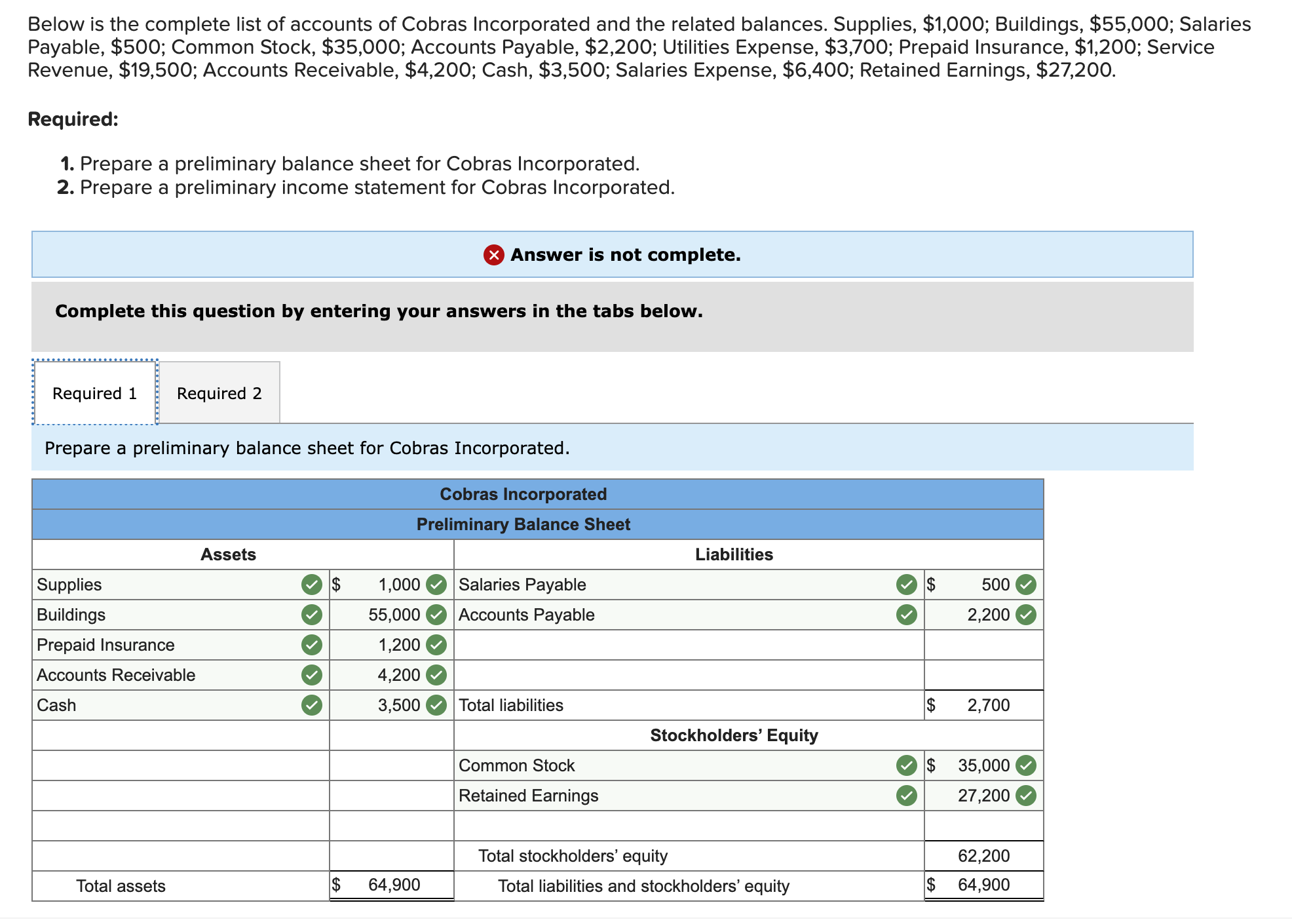Click the 1,000 Supplies amount field
The image size is (1292, 924).
pyautogui.click(x=387, y=585)
